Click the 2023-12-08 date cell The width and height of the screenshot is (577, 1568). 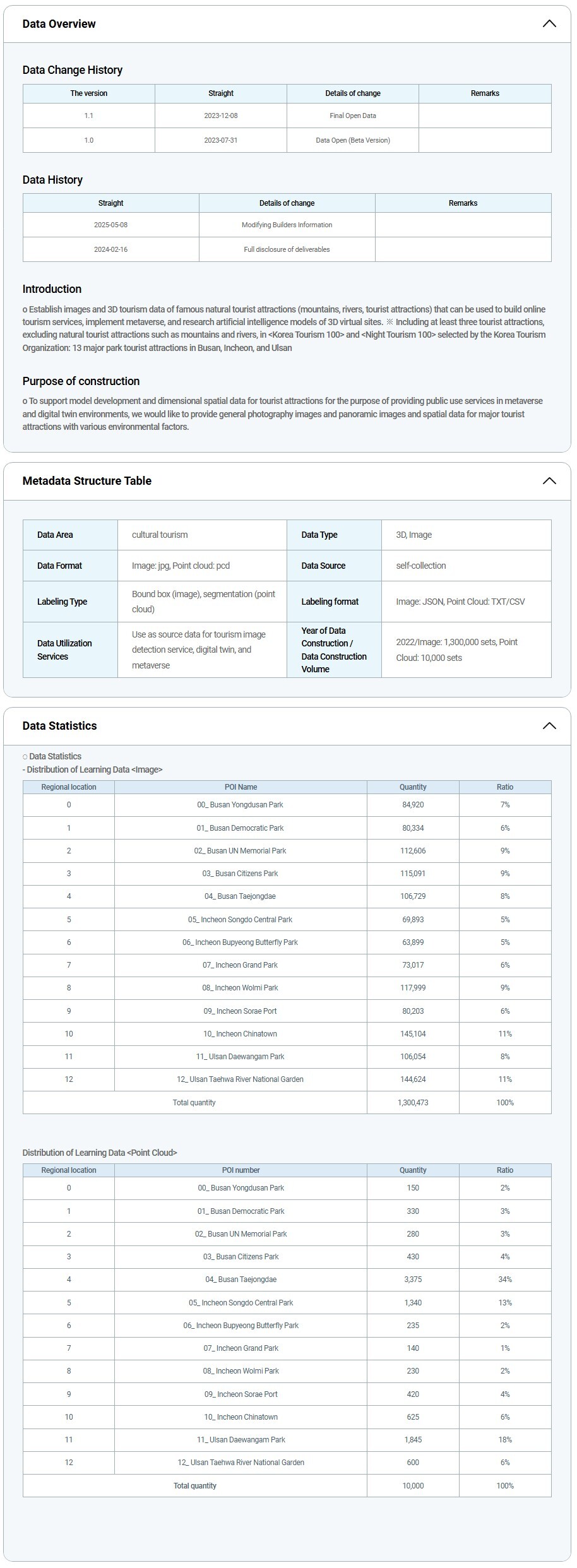(x=220, y=116)
